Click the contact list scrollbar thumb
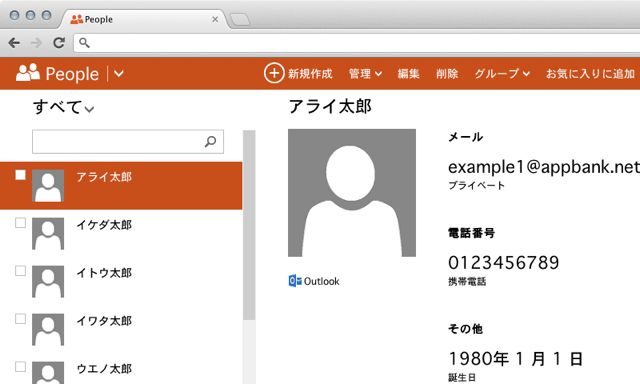 click(x=249, y=225)
